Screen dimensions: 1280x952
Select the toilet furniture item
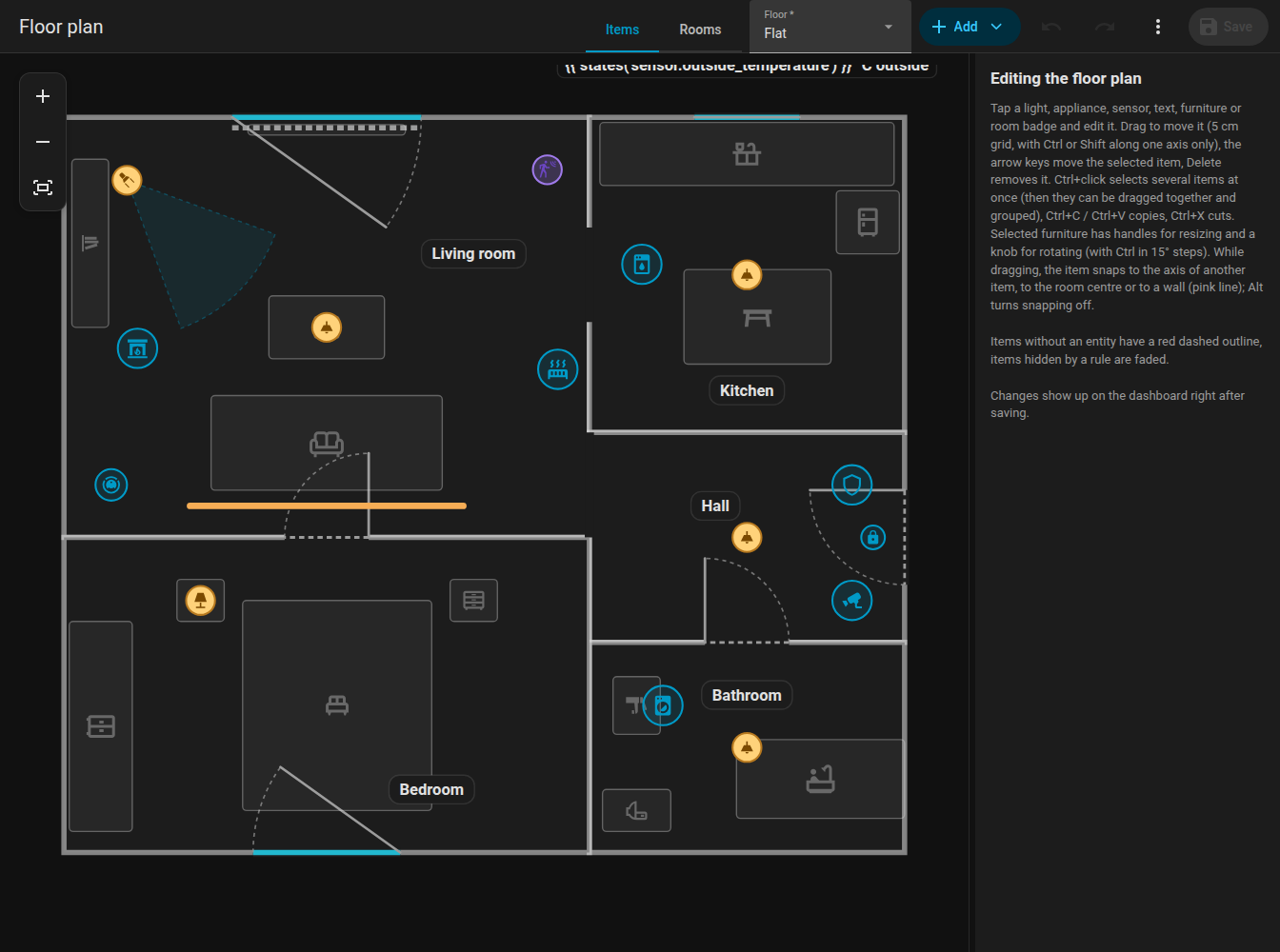[636, 811]
